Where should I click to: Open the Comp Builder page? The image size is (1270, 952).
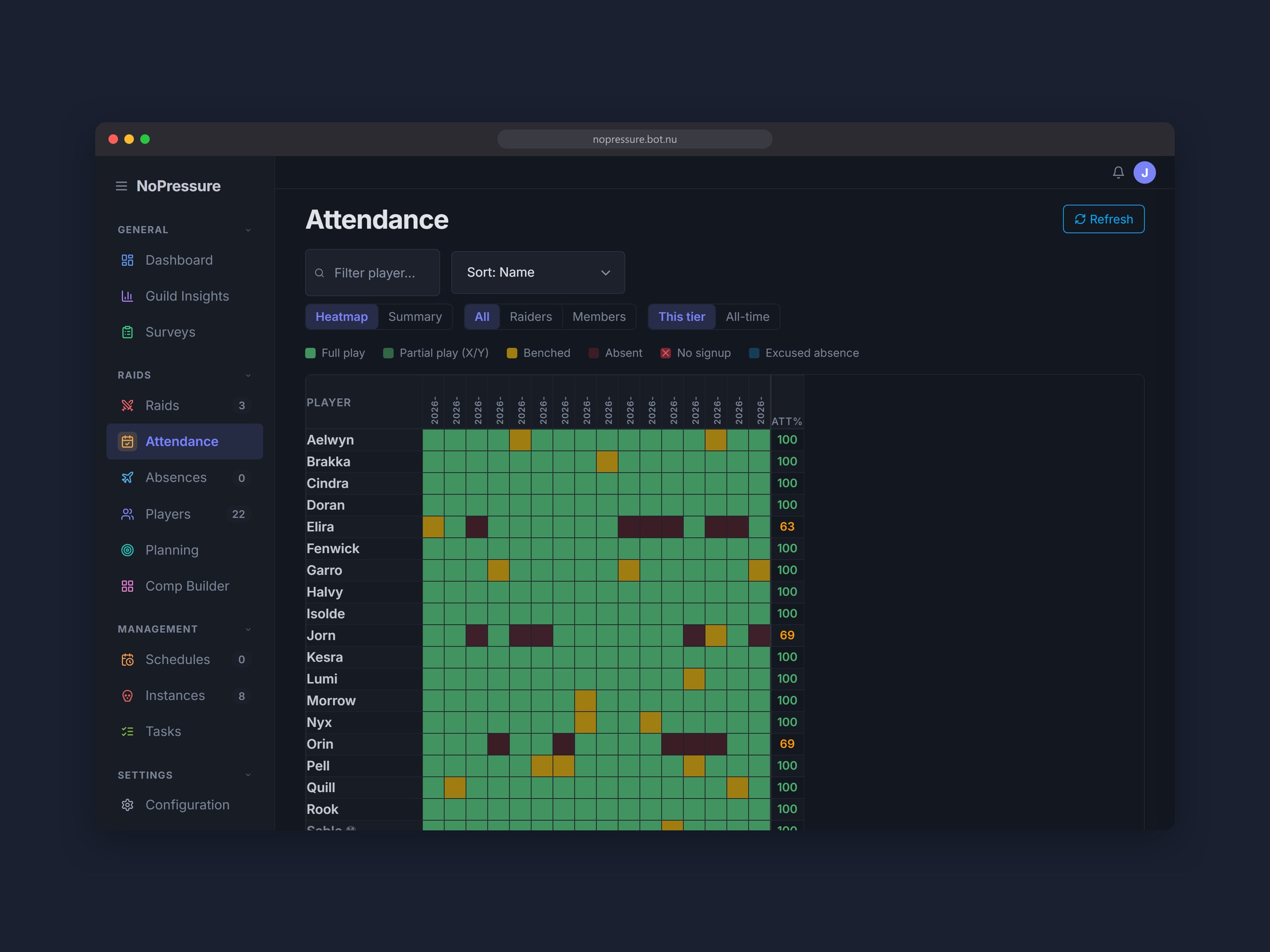pyautogui.click(x=184, y=586)
